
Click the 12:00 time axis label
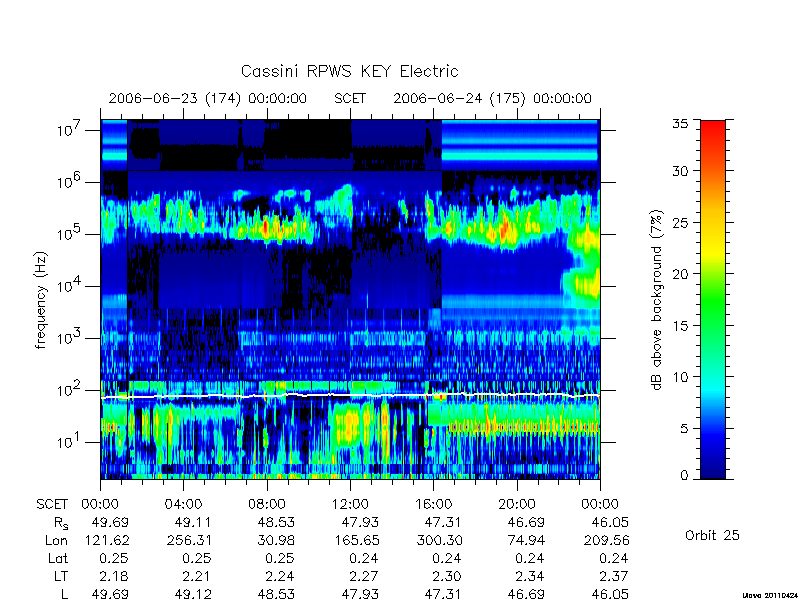[350, 504]
